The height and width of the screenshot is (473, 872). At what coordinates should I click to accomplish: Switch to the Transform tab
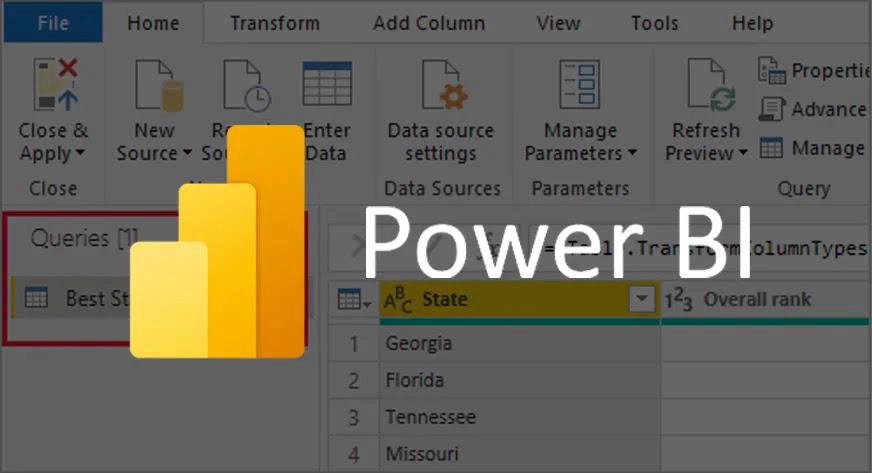pos(274,22)
